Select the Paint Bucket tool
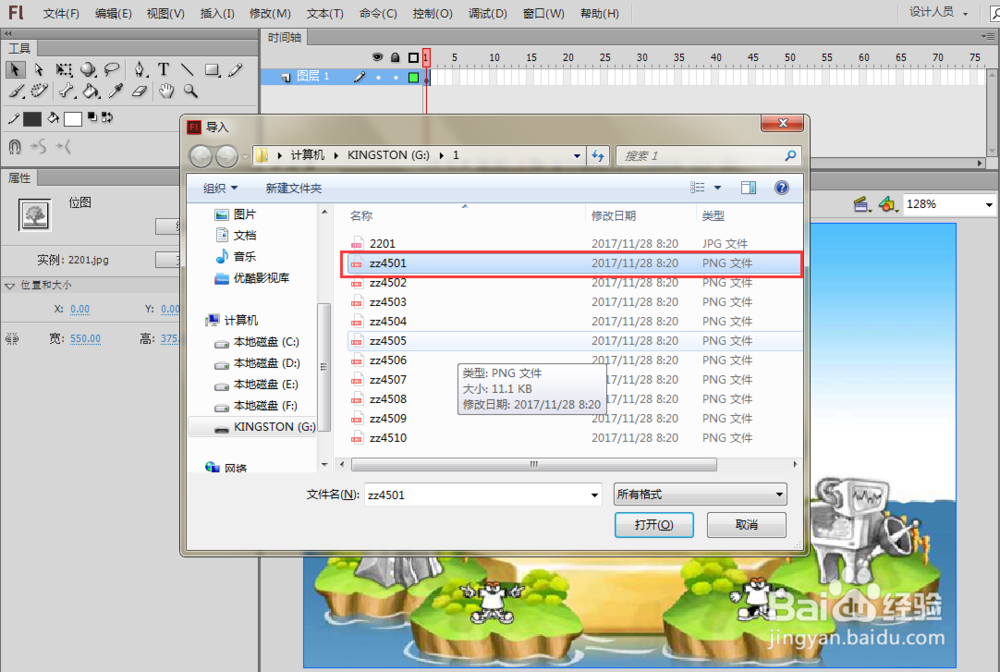1000x672 pixels. [91, 91]
